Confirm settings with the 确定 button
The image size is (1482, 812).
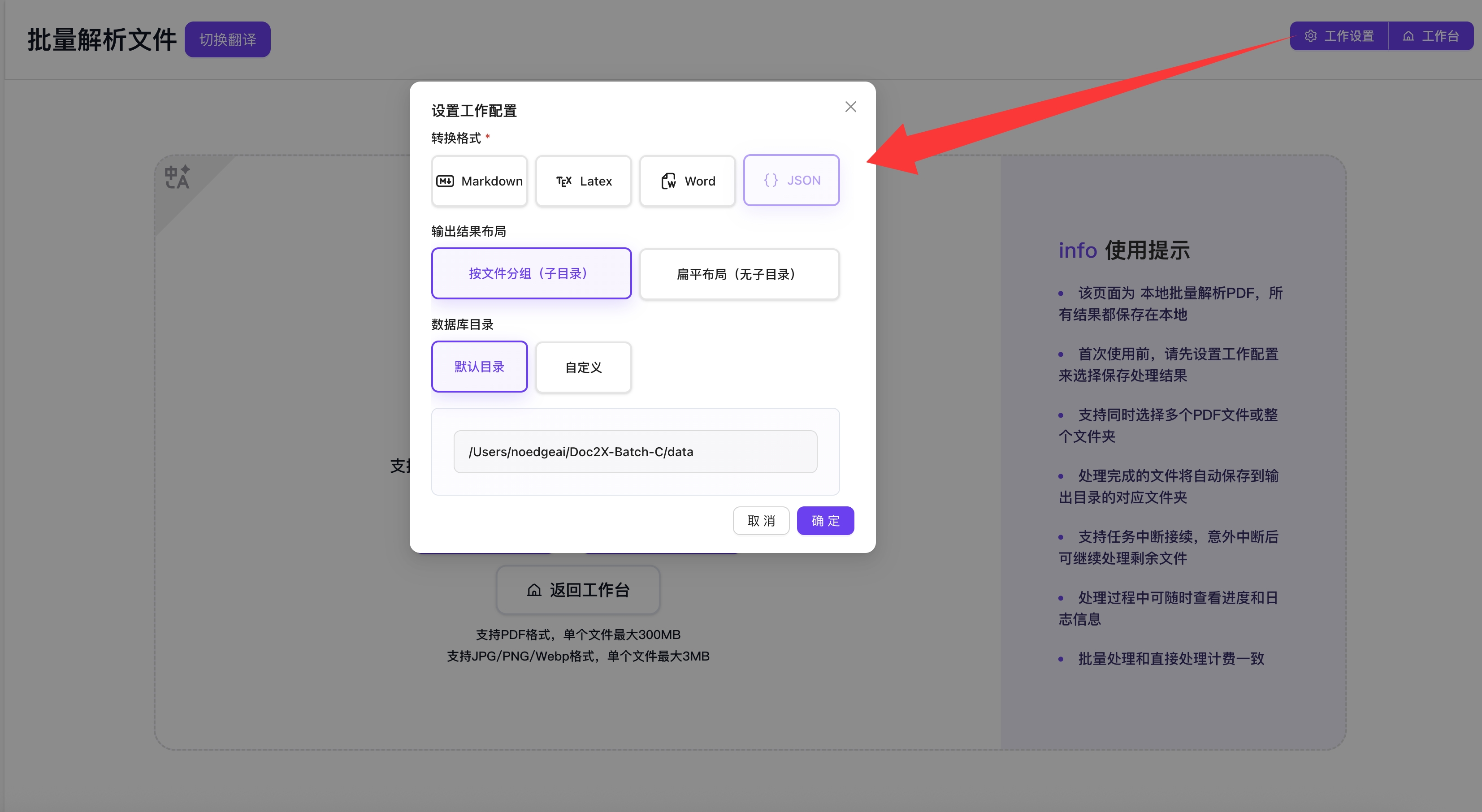point(826,520)
